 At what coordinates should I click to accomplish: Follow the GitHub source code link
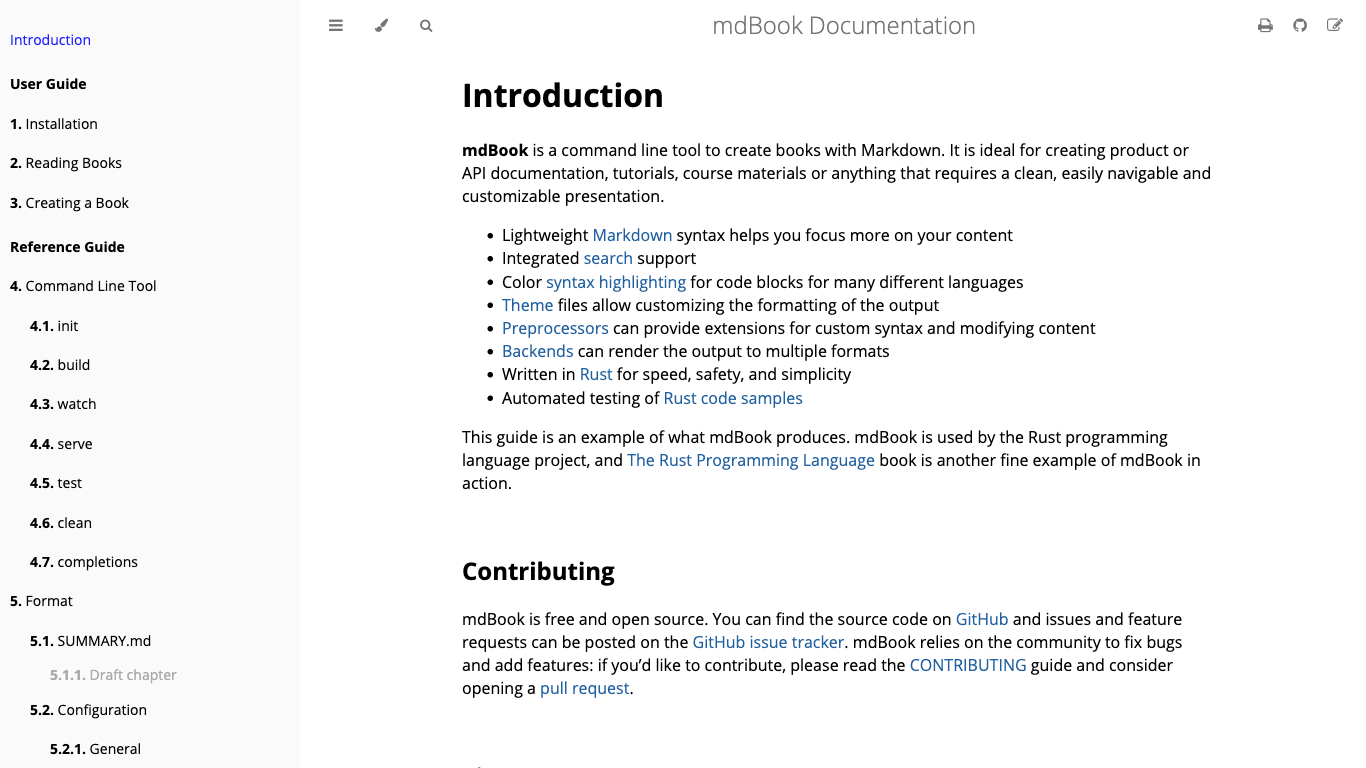click(x=982, y=619)
